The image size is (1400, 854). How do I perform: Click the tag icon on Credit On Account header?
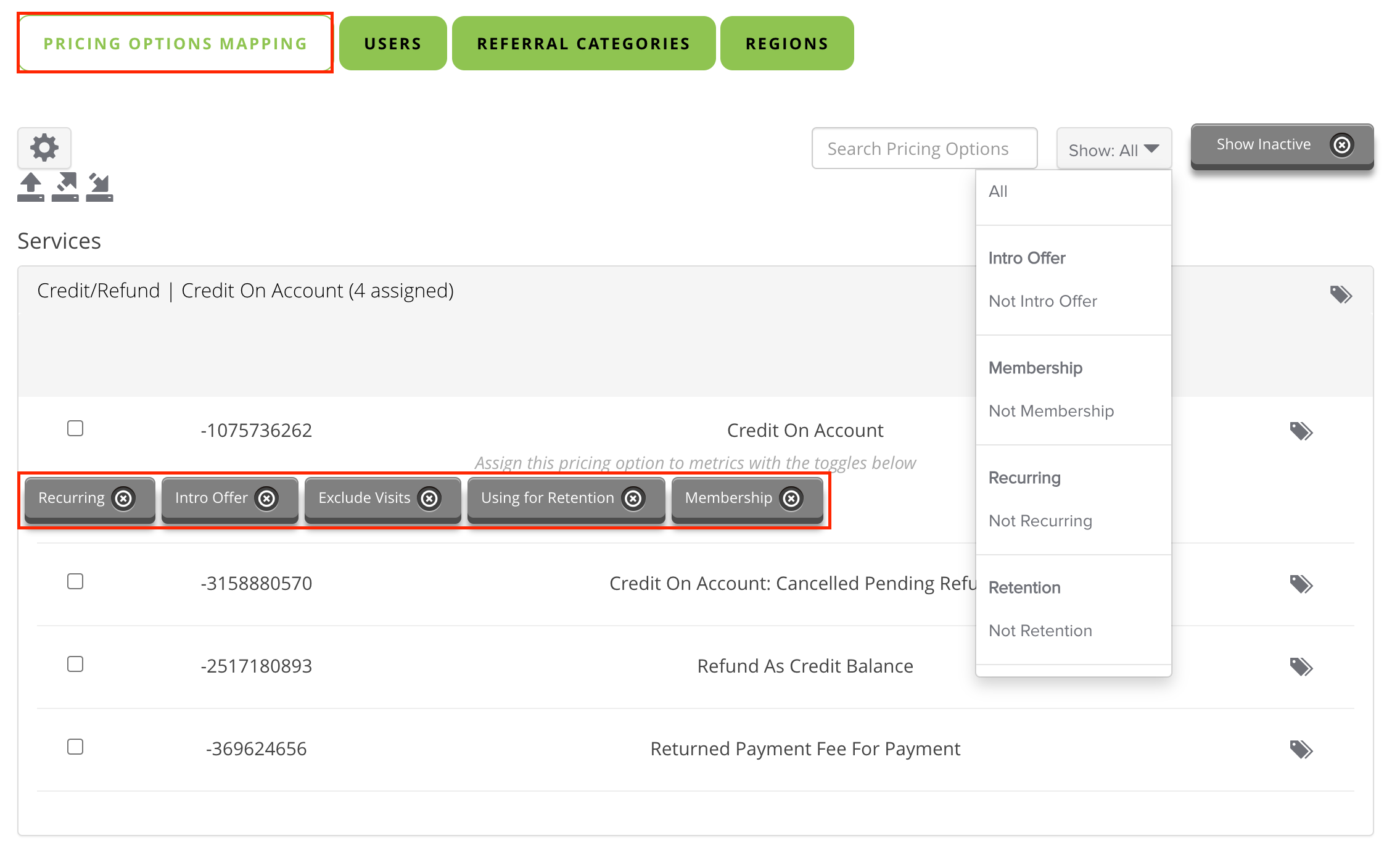pos(1342,294)
